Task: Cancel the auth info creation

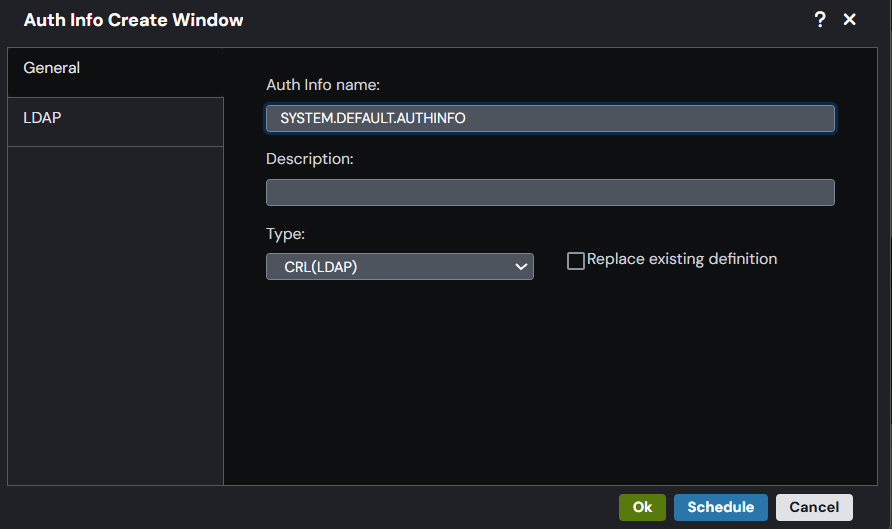Action: click(x=813, y=507)
